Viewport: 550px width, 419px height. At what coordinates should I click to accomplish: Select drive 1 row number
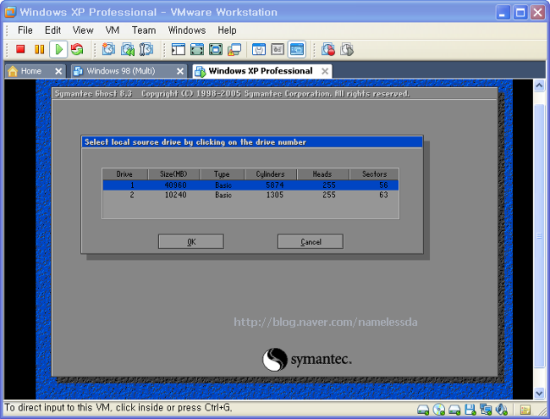pos(132,185)
